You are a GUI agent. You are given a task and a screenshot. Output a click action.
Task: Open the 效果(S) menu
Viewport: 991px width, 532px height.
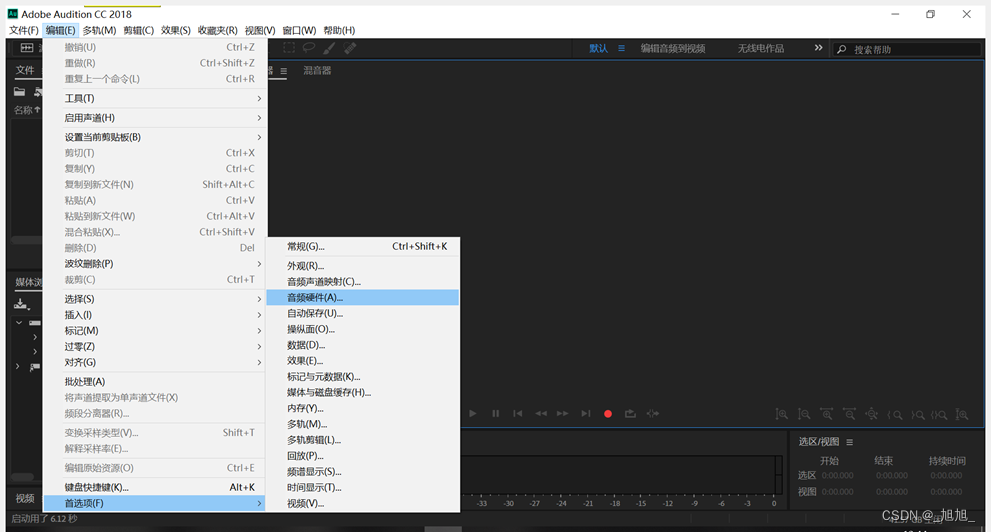(x=176, y=30)
